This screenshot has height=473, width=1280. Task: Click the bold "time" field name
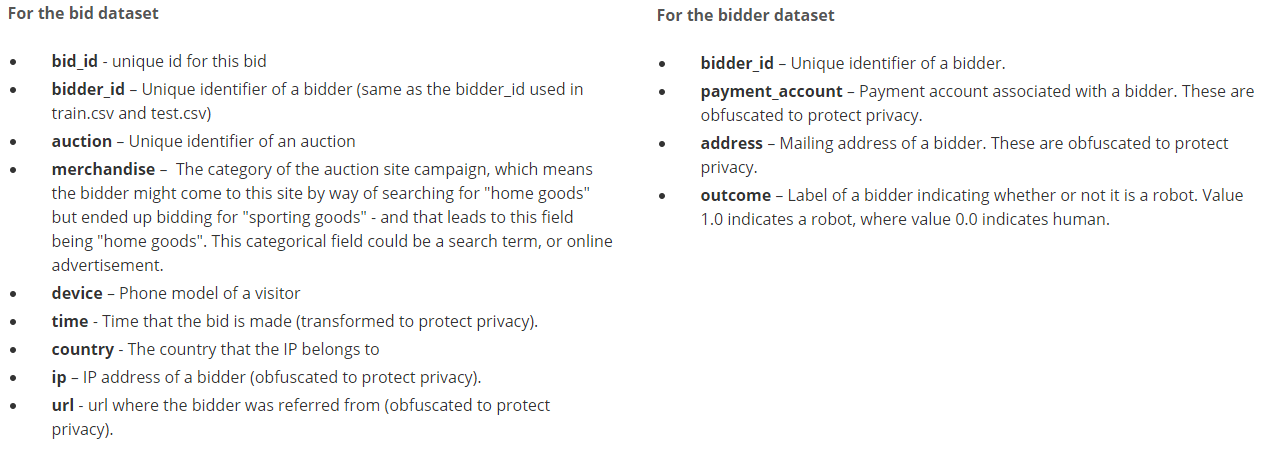coord(70,321)
